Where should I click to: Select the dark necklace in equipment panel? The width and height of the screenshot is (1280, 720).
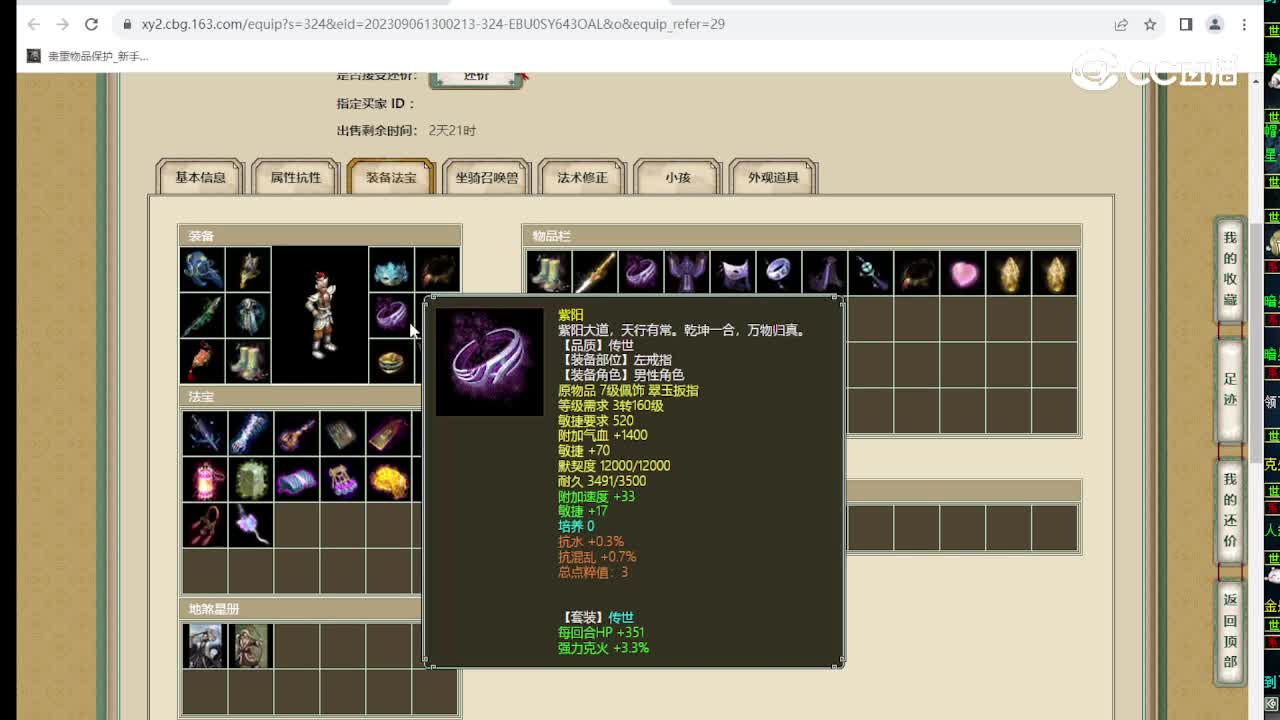pos(437,270)
